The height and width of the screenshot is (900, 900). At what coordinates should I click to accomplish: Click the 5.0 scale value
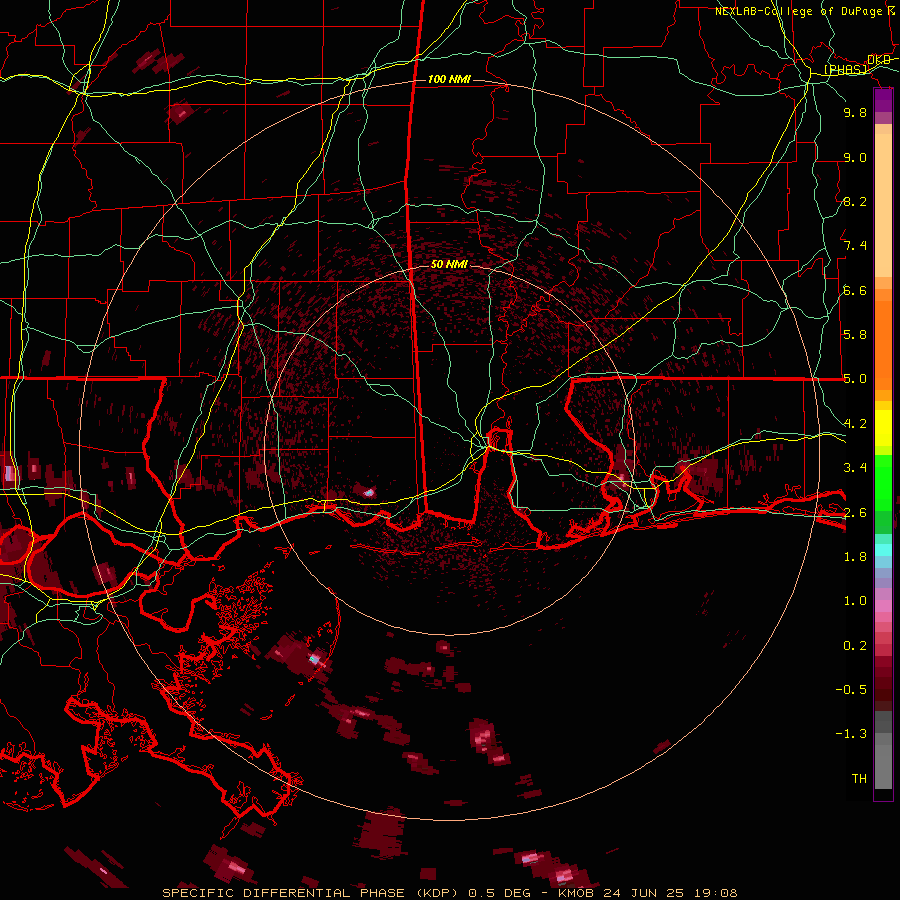pos(855,379)
